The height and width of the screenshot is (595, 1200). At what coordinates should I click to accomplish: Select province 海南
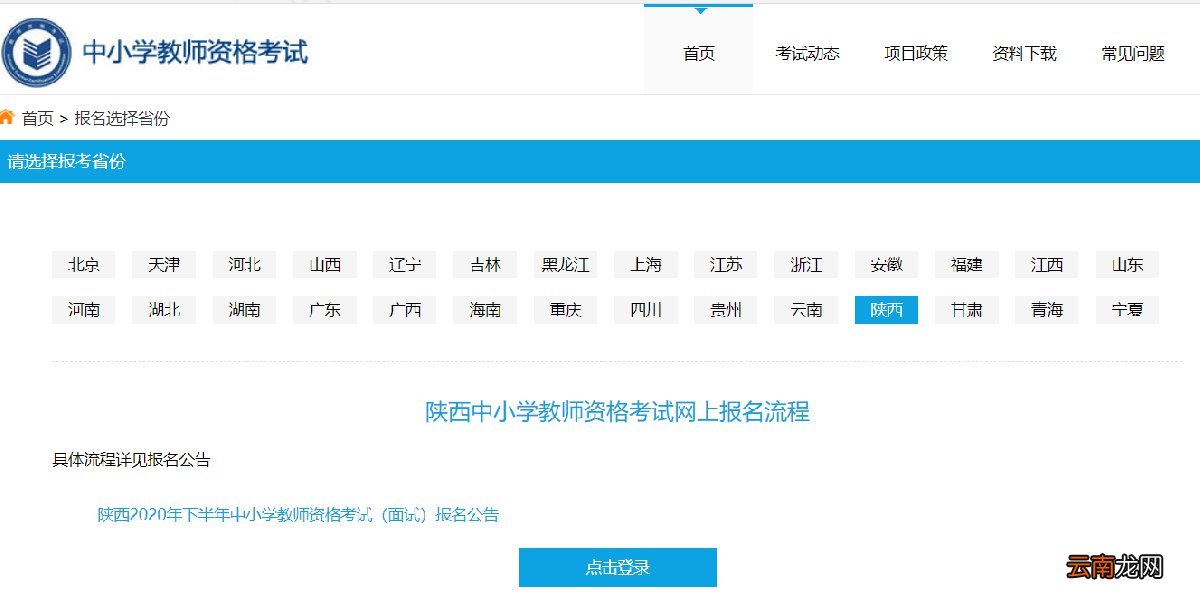tap(485, 310)
